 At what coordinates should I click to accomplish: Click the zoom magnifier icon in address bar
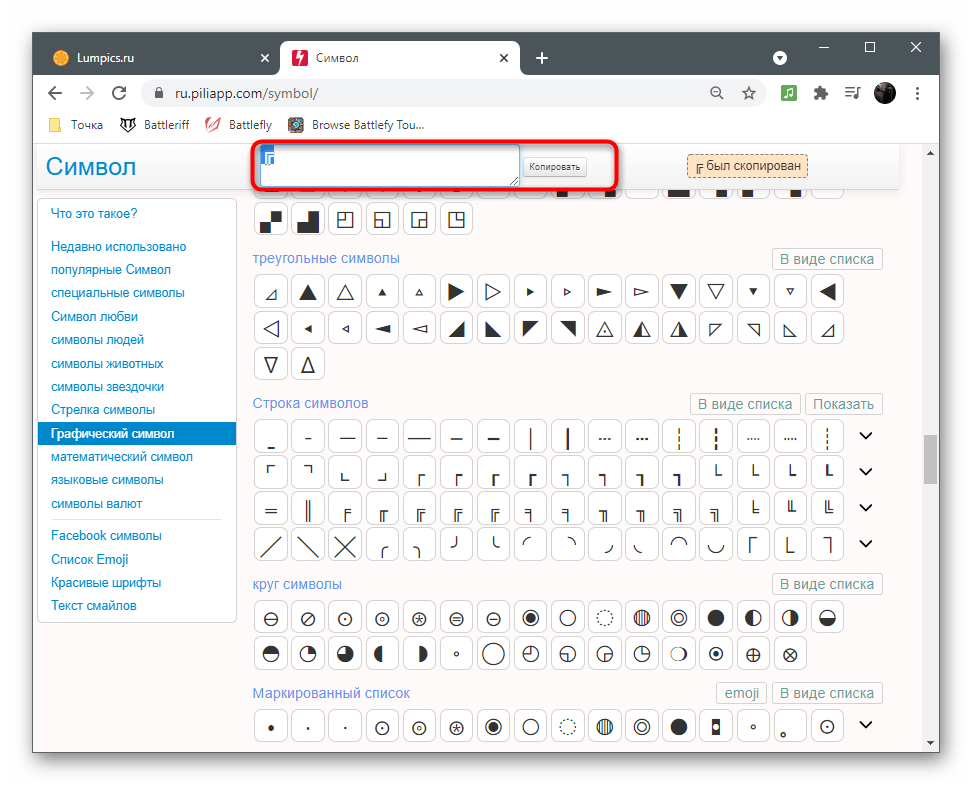tap(716, 93)
